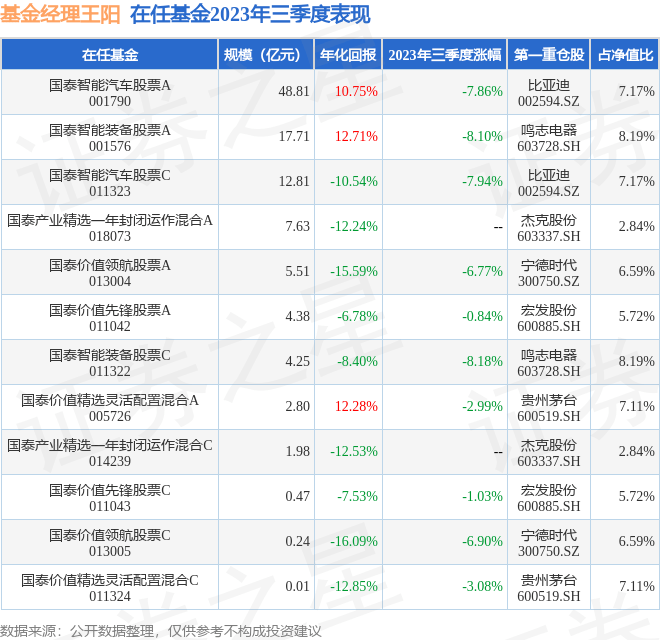Click the -0.84% third quarter change value
660x640 pixels.
point(482,317)
